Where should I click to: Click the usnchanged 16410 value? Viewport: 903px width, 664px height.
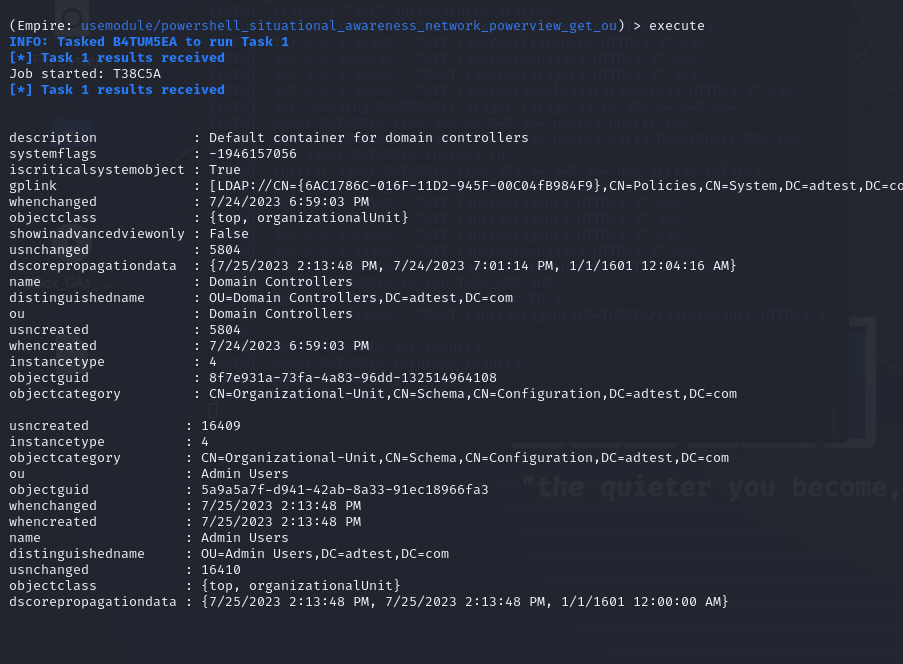(x=221, y=570)
